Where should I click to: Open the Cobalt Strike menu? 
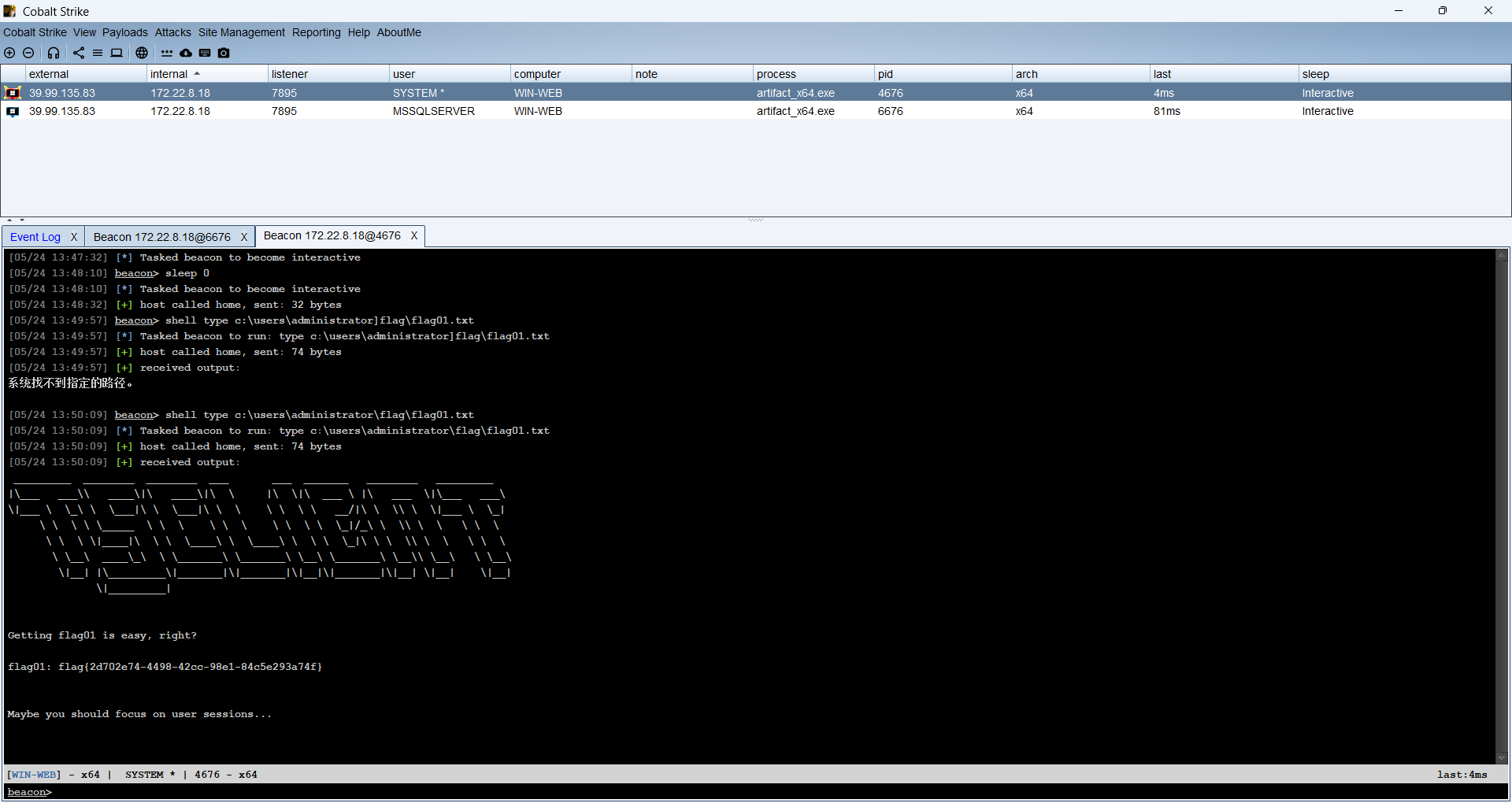(x=35, y=32)
